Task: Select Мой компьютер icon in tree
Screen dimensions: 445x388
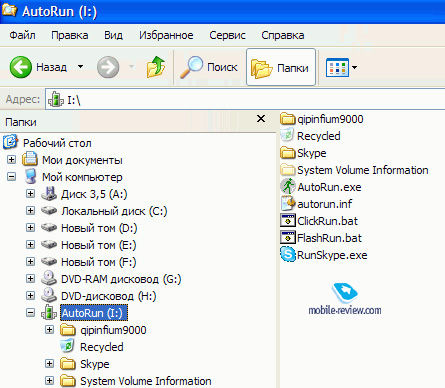Action: (31, 176)
